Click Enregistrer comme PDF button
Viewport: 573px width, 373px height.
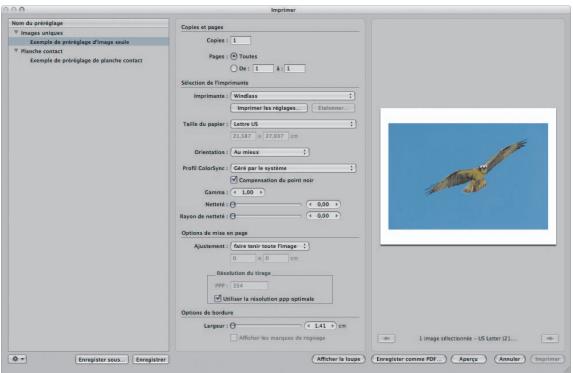click(x=409, y=359)
